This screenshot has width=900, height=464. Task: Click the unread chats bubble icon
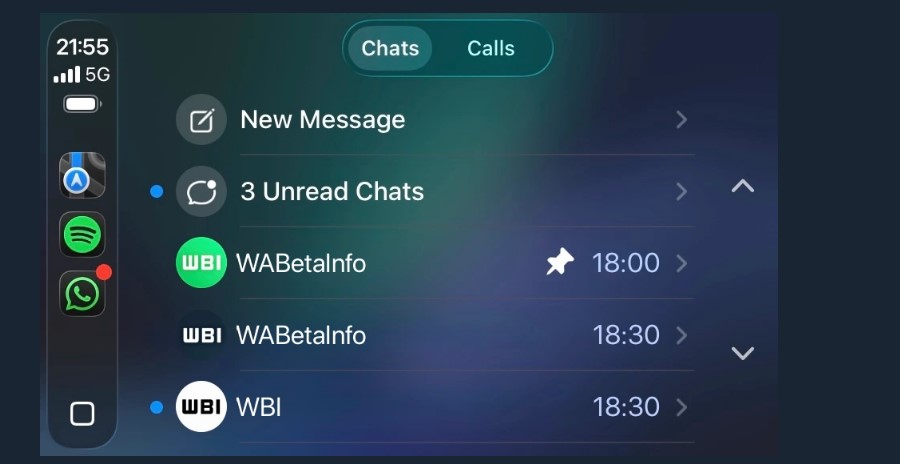coord(201,191)
